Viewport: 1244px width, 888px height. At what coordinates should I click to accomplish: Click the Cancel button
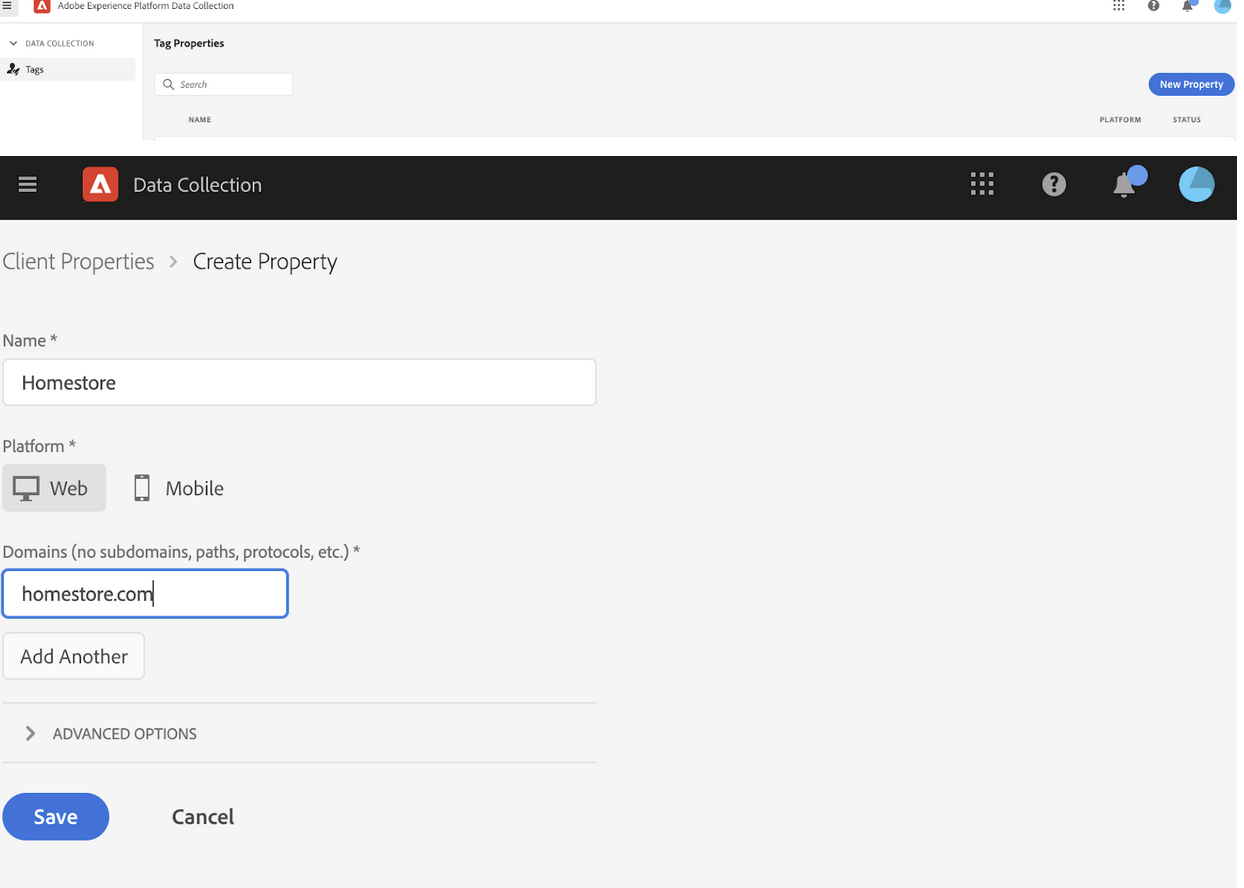[x=203, y=817]
